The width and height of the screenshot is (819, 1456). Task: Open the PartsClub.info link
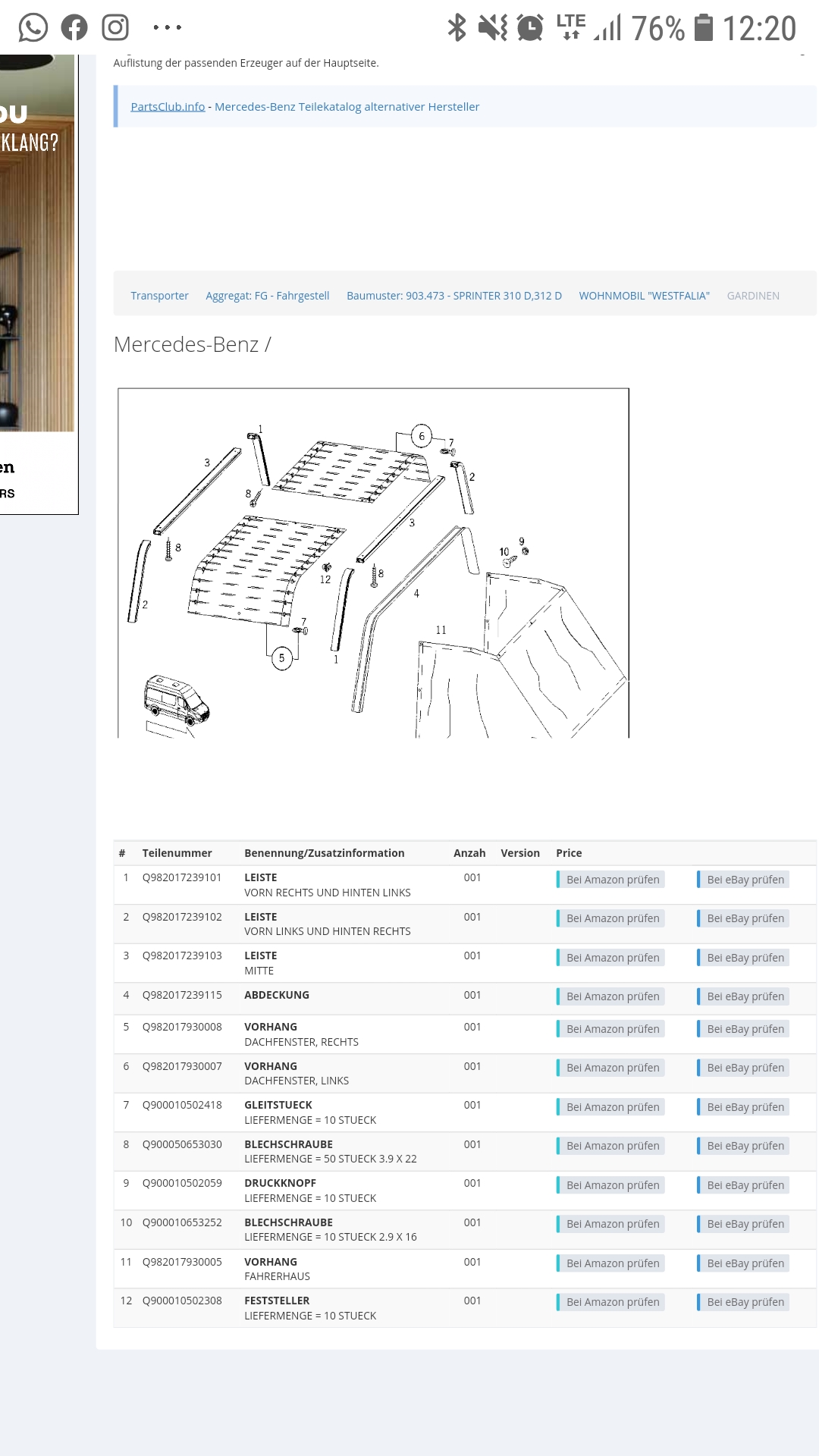pos(168,107)
